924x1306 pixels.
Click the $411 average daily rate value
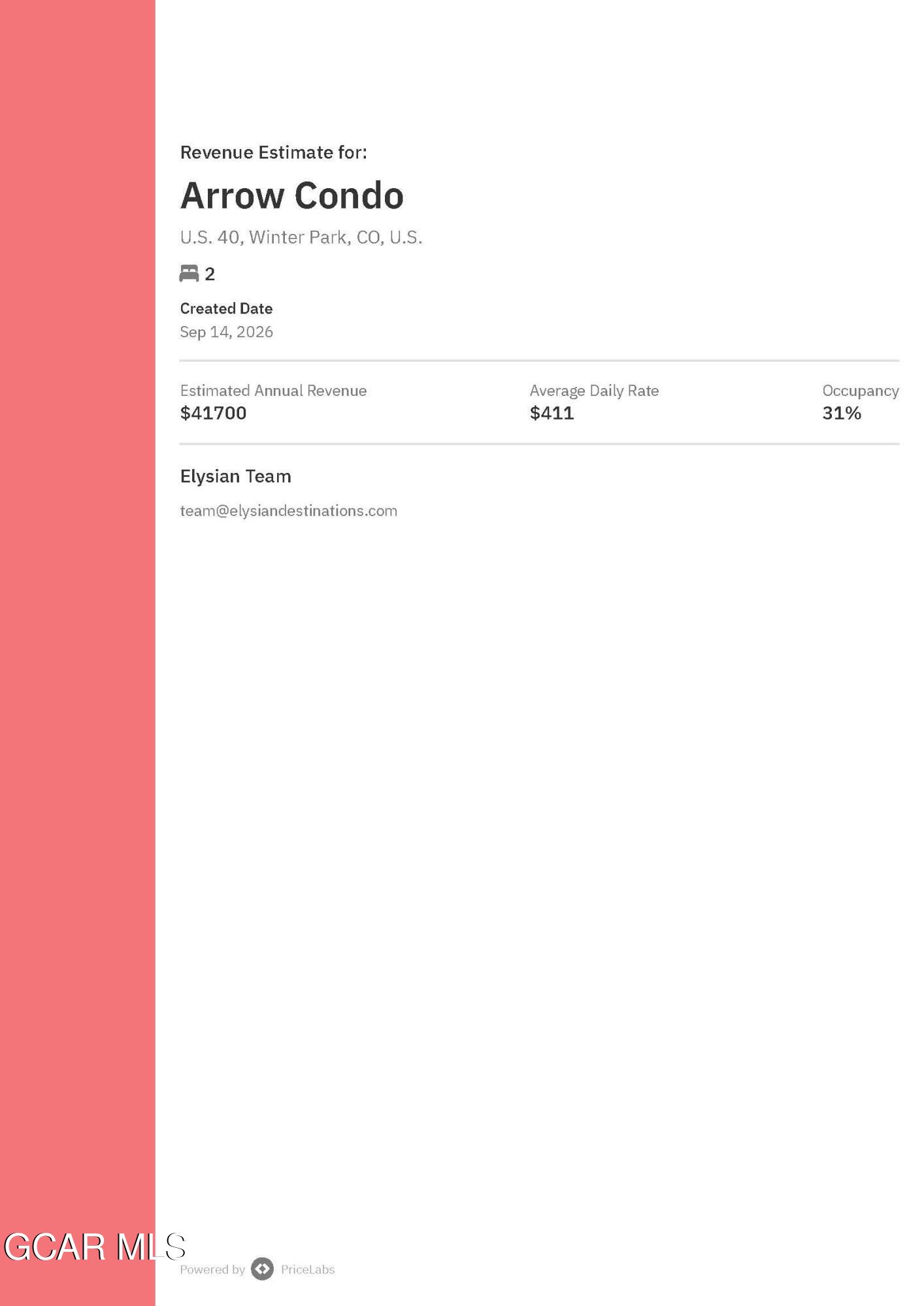coord(552,413)
